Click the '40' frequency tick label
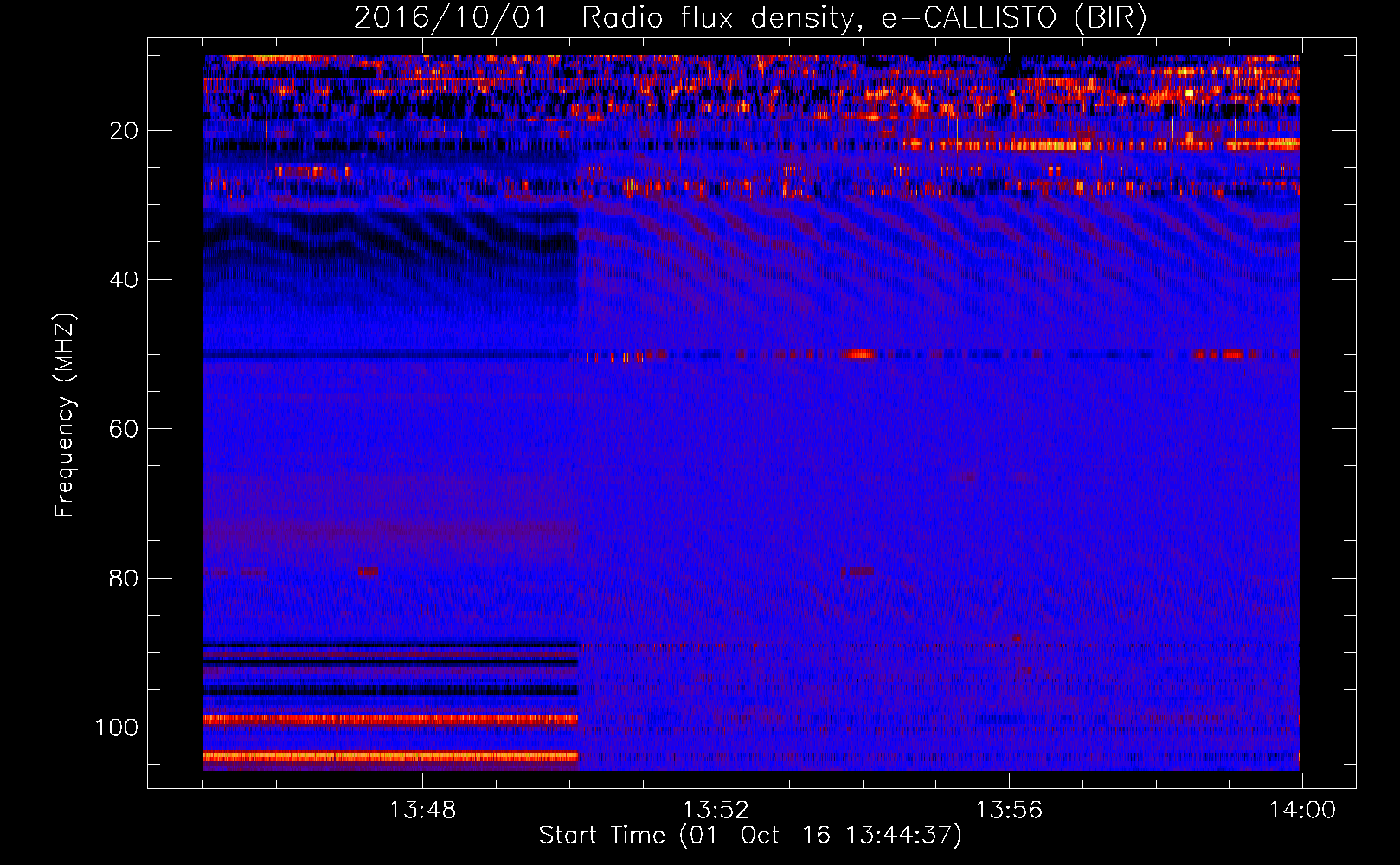This screenshot has width=1400, height=865. [124, 280]
